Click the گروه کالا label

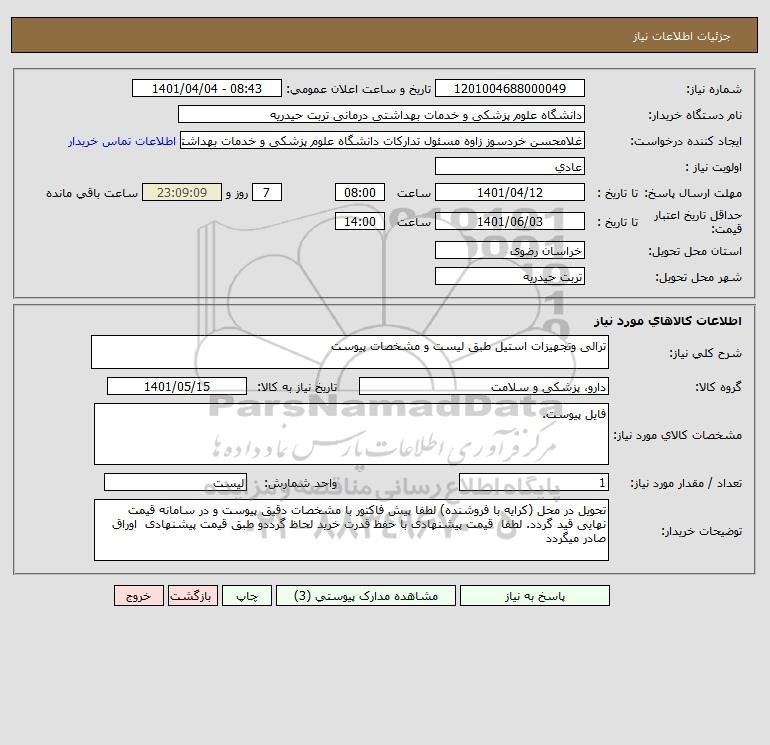coord(718,387)
